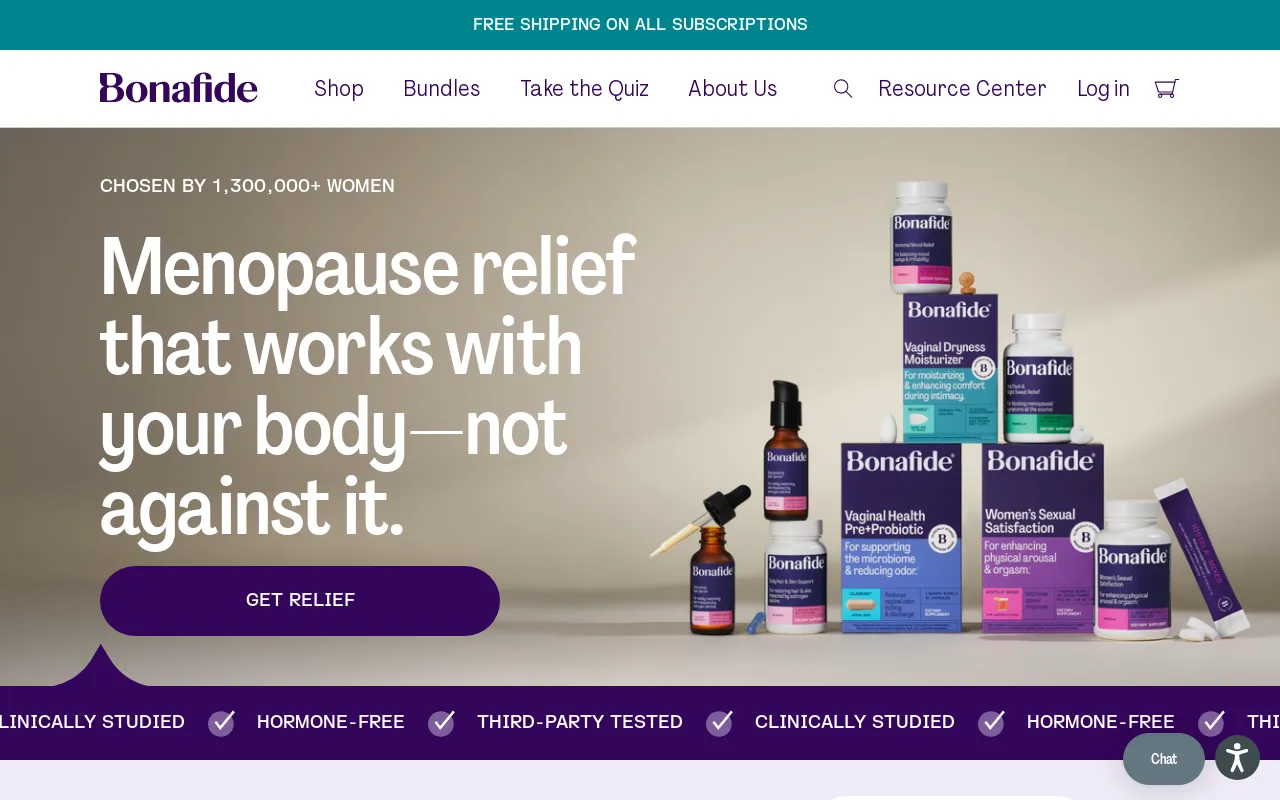Screen dimensions: 1280x800
Task: Click checkmark icon before THIRD-PARTY TESTED
Action: coord(441,722)
